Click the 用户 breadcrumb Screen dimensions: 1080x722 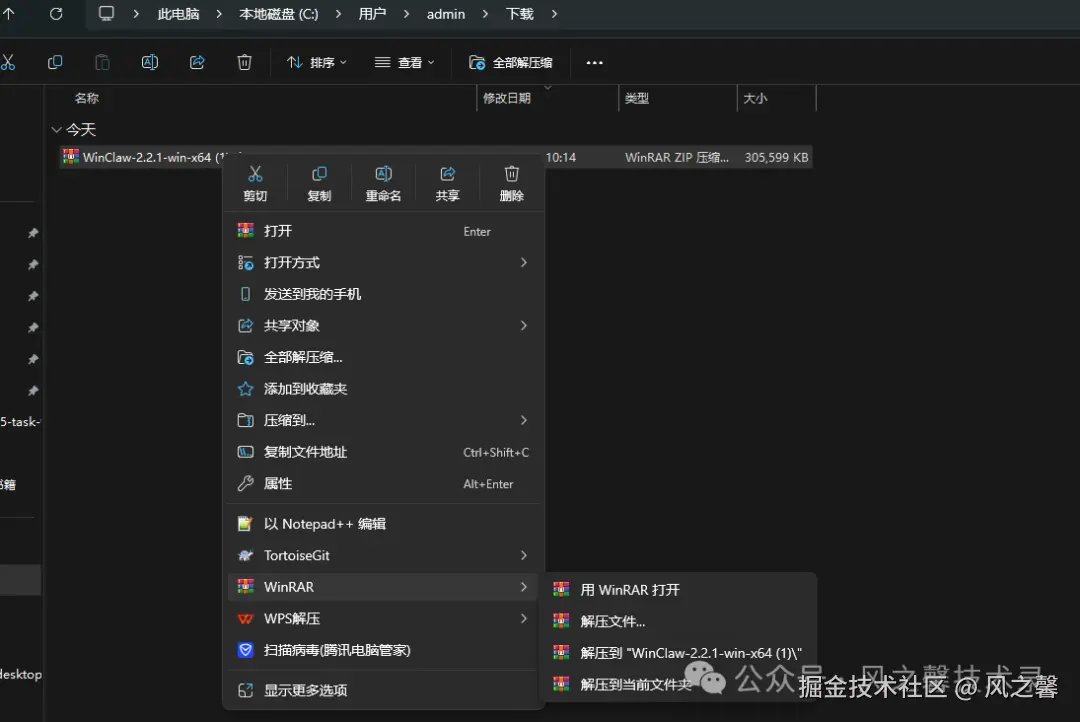372,14
